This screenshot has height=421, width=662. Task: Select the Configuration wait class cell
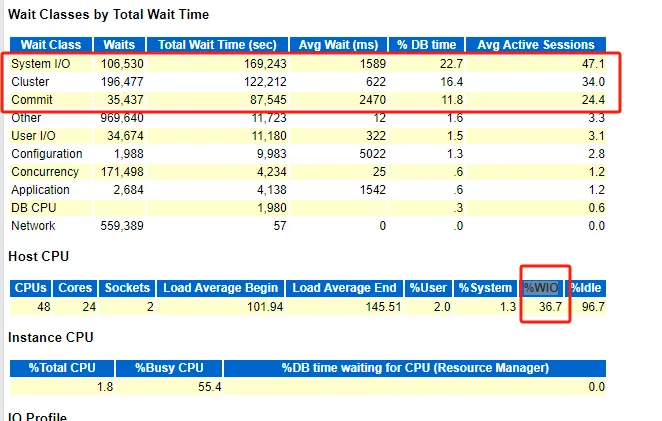tap(47, 154)
